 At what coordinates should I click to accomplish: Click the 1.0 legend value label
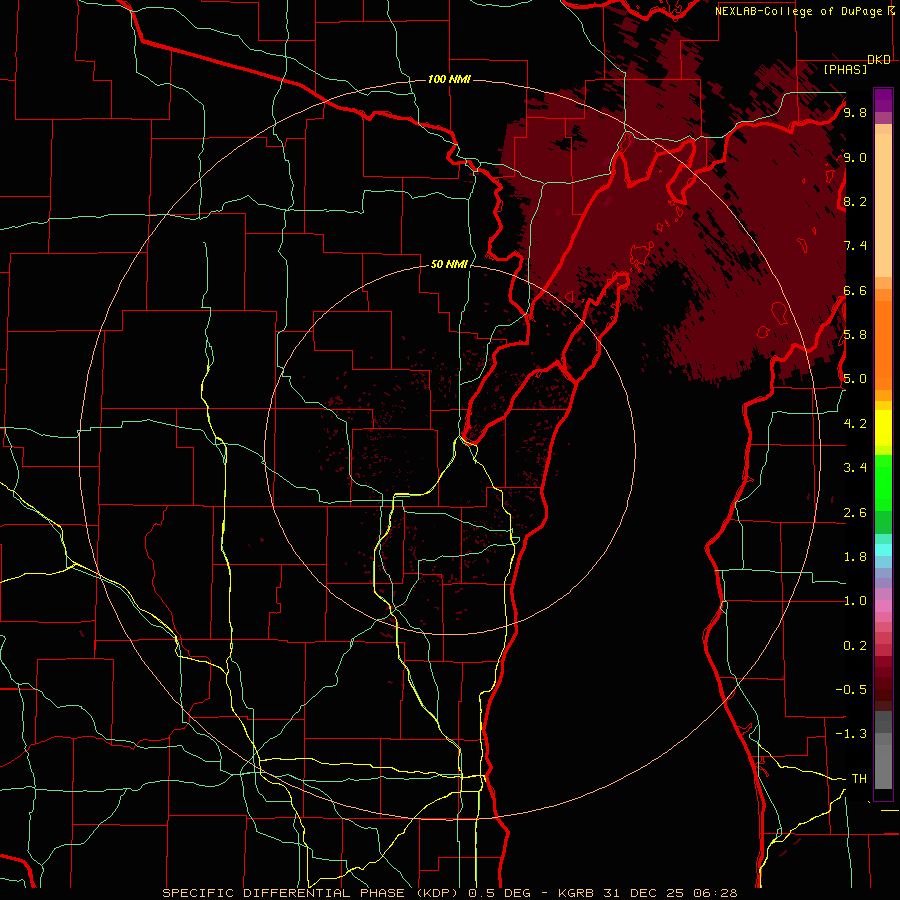(855, 601)
